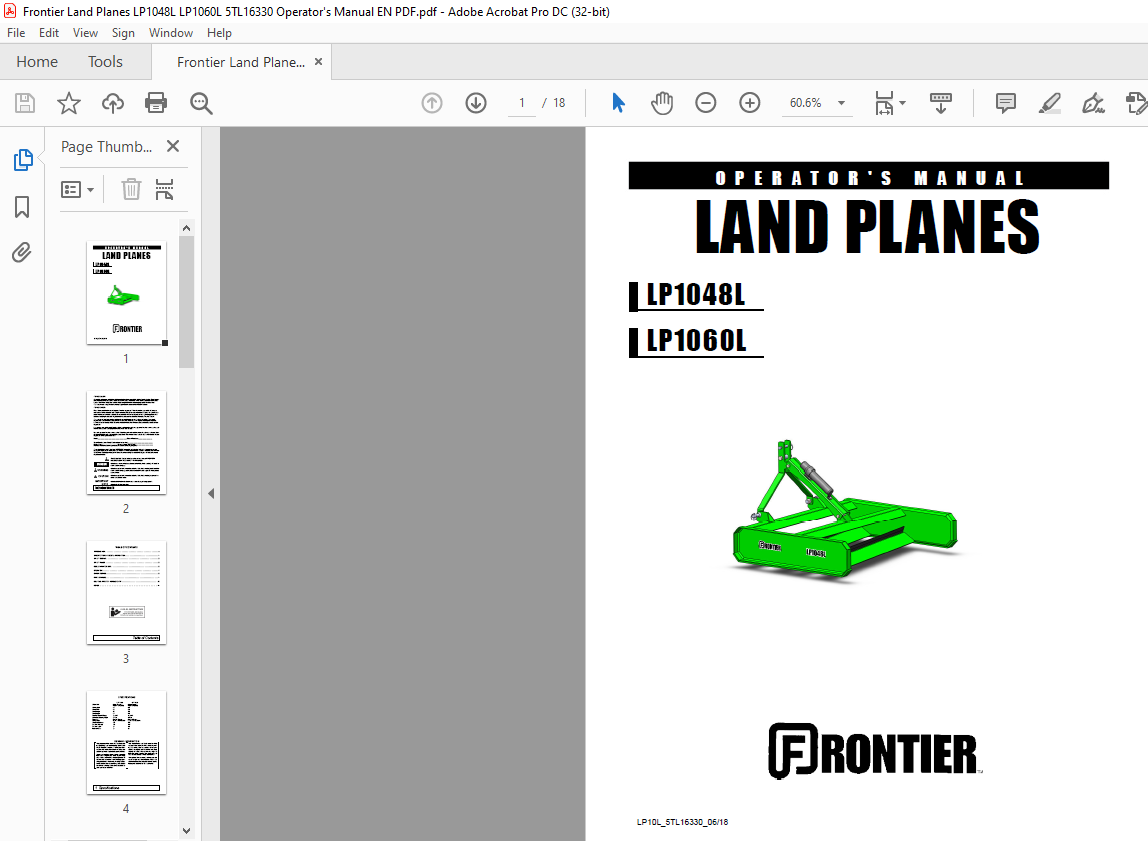Viewport: 1148px width, 841px height.
Task: Zoom in with the plus icon
Action: (x=750, y=103)
